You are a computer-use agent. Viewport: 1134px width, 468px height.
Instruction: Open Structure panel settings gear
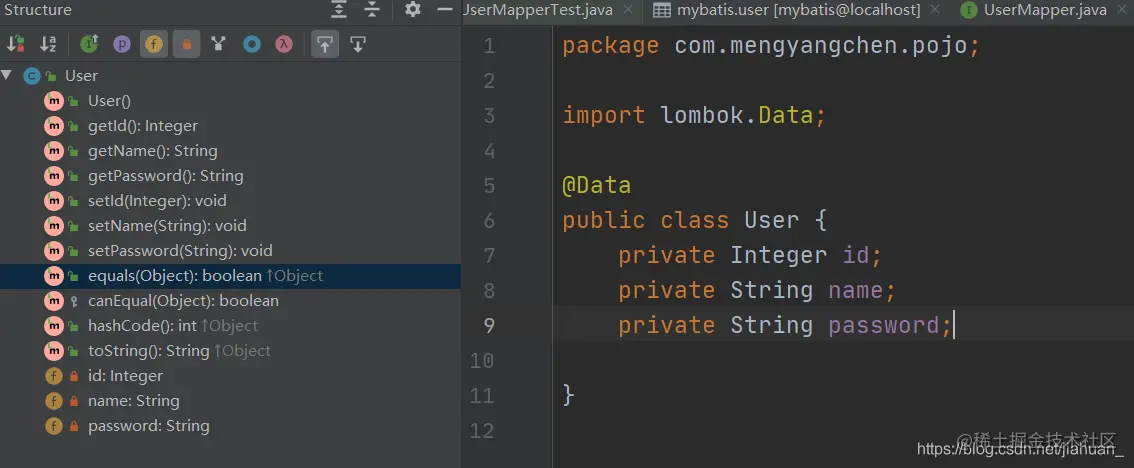click(412, 9)
